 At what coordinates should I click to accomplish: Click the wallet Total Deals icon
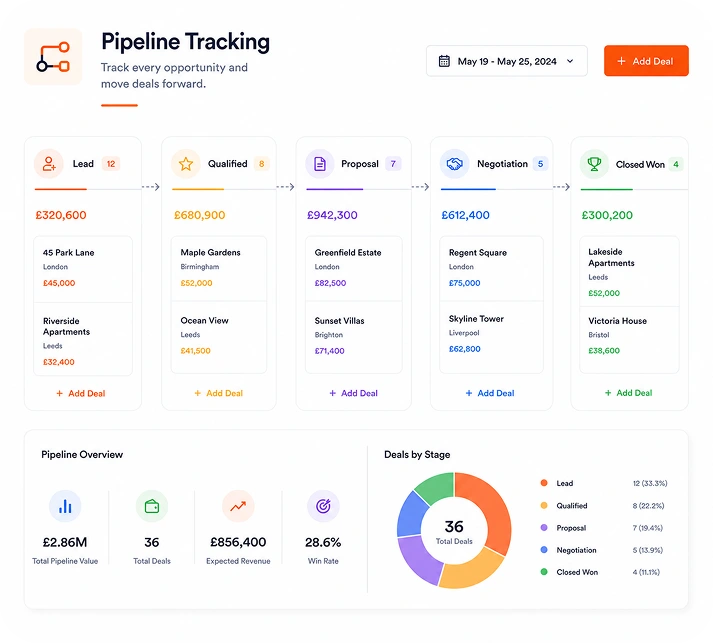[152, 506]
